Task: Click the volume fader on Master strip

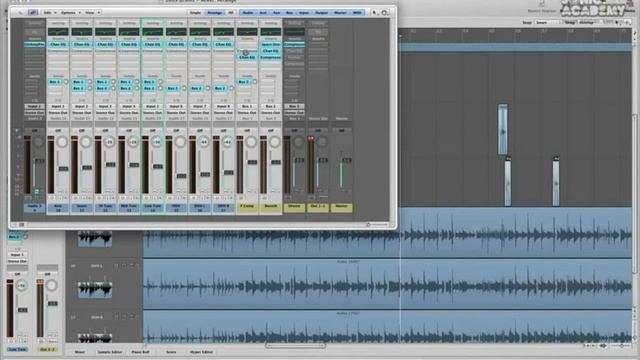Action: 347,160
